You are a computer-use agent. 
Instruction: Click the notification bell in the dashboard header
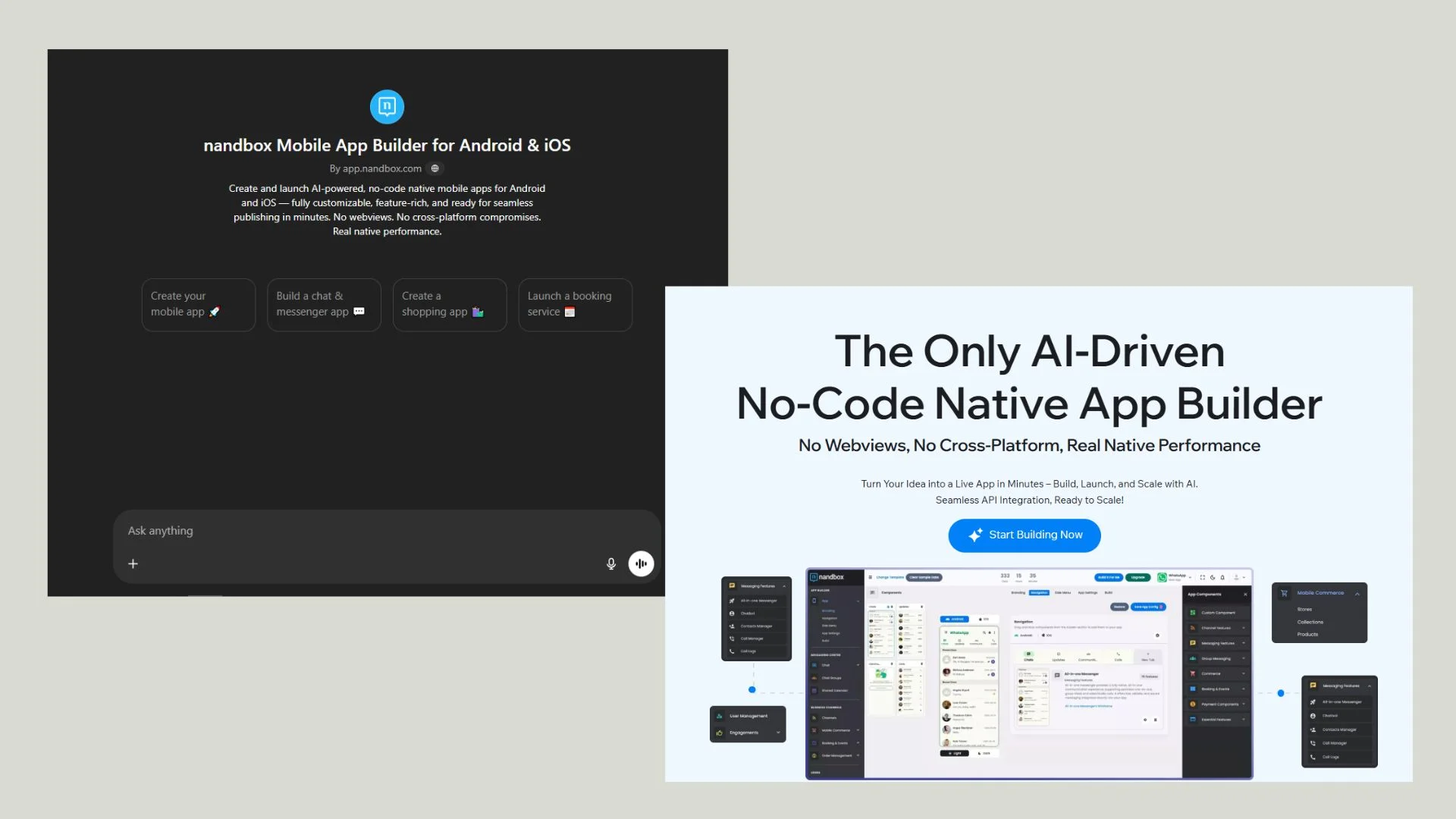tap(1222, 577)
